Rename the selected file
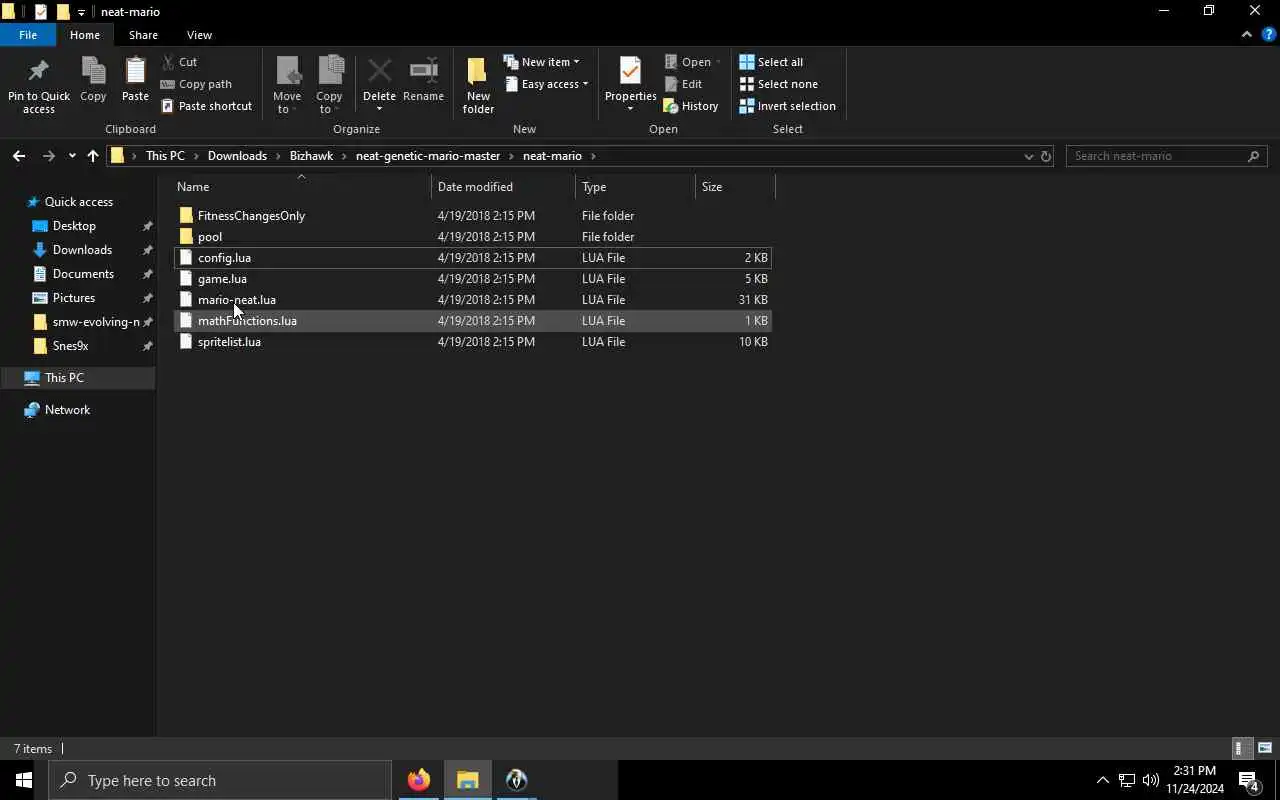1280x800 pixels. [423, 80]
